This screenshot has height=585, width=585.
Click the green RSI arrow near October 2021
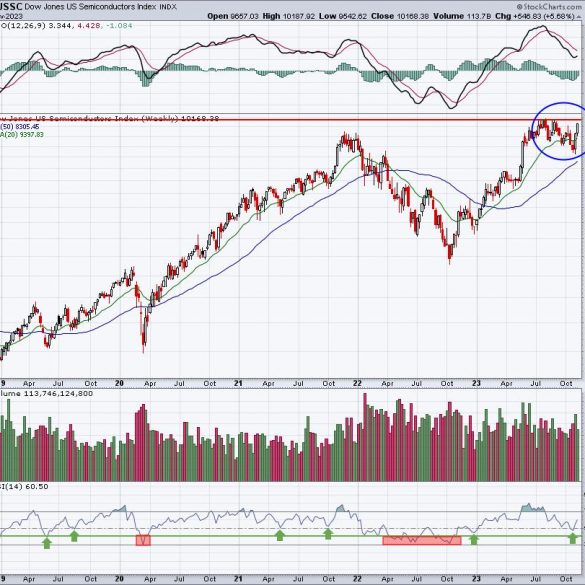(x=328, y=534)
